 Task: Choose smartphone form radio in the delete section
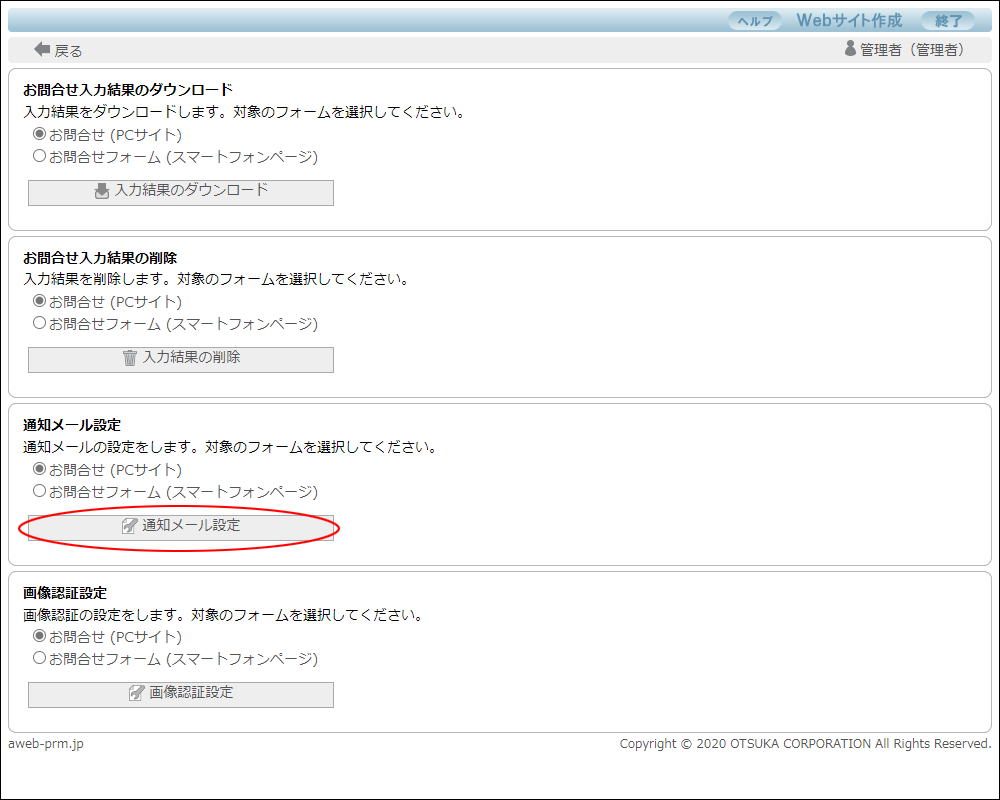point(40,323)
